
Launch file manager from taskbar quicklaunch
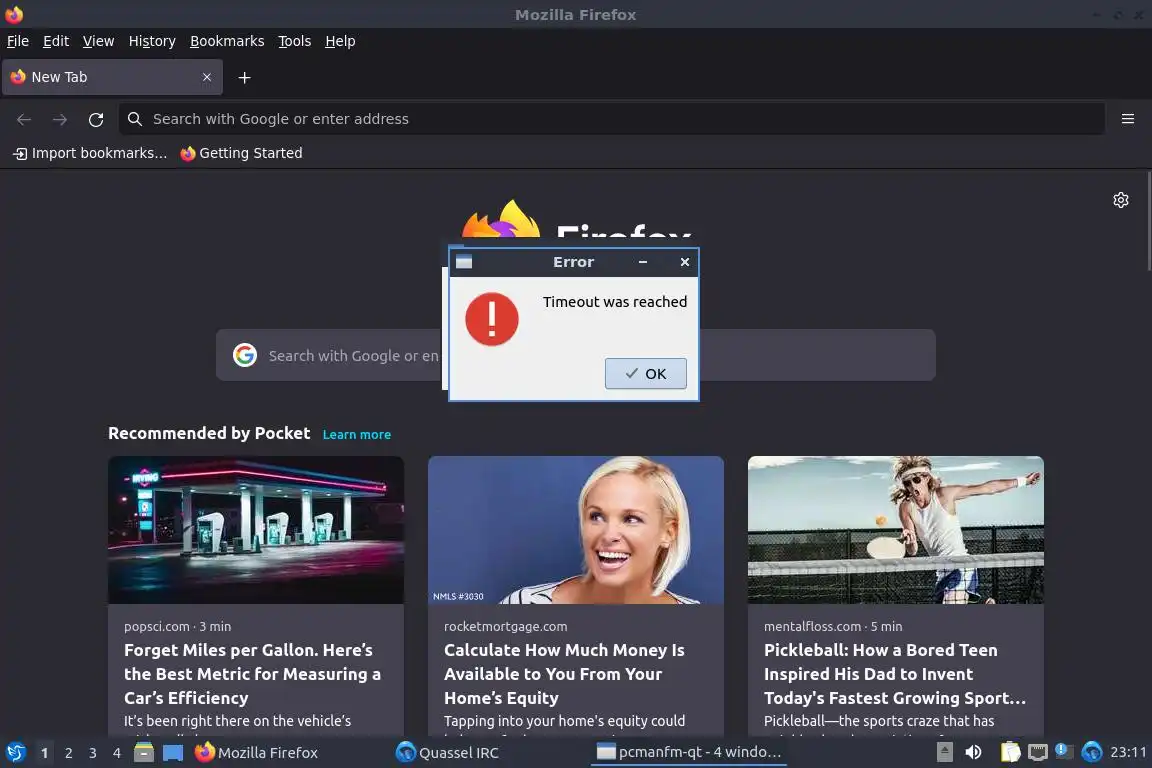coord(144,753)
